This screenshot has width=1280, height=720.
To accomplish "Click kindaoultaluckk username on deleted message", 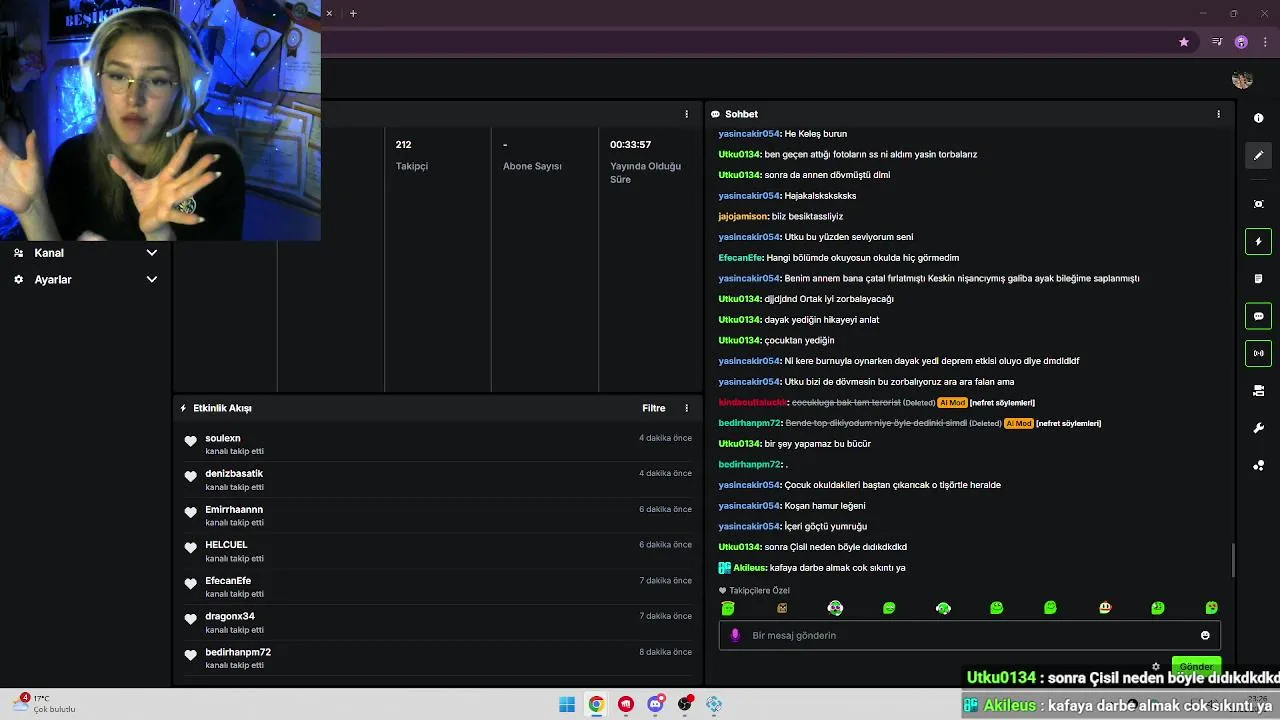I will pos(753,403).
